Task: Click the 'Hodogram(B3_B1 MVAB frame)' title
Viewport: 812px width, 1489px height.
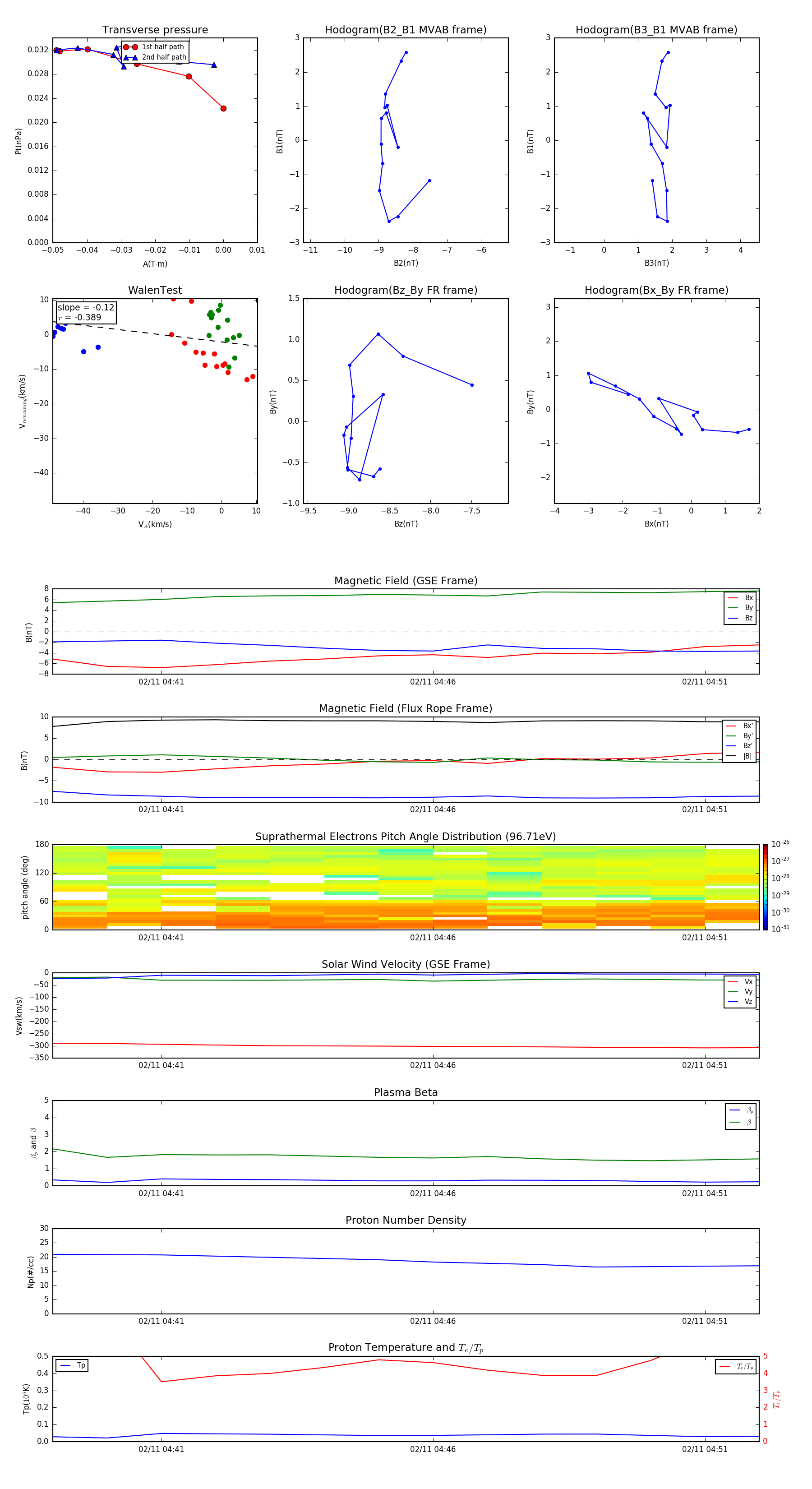Action: (656, 30)
